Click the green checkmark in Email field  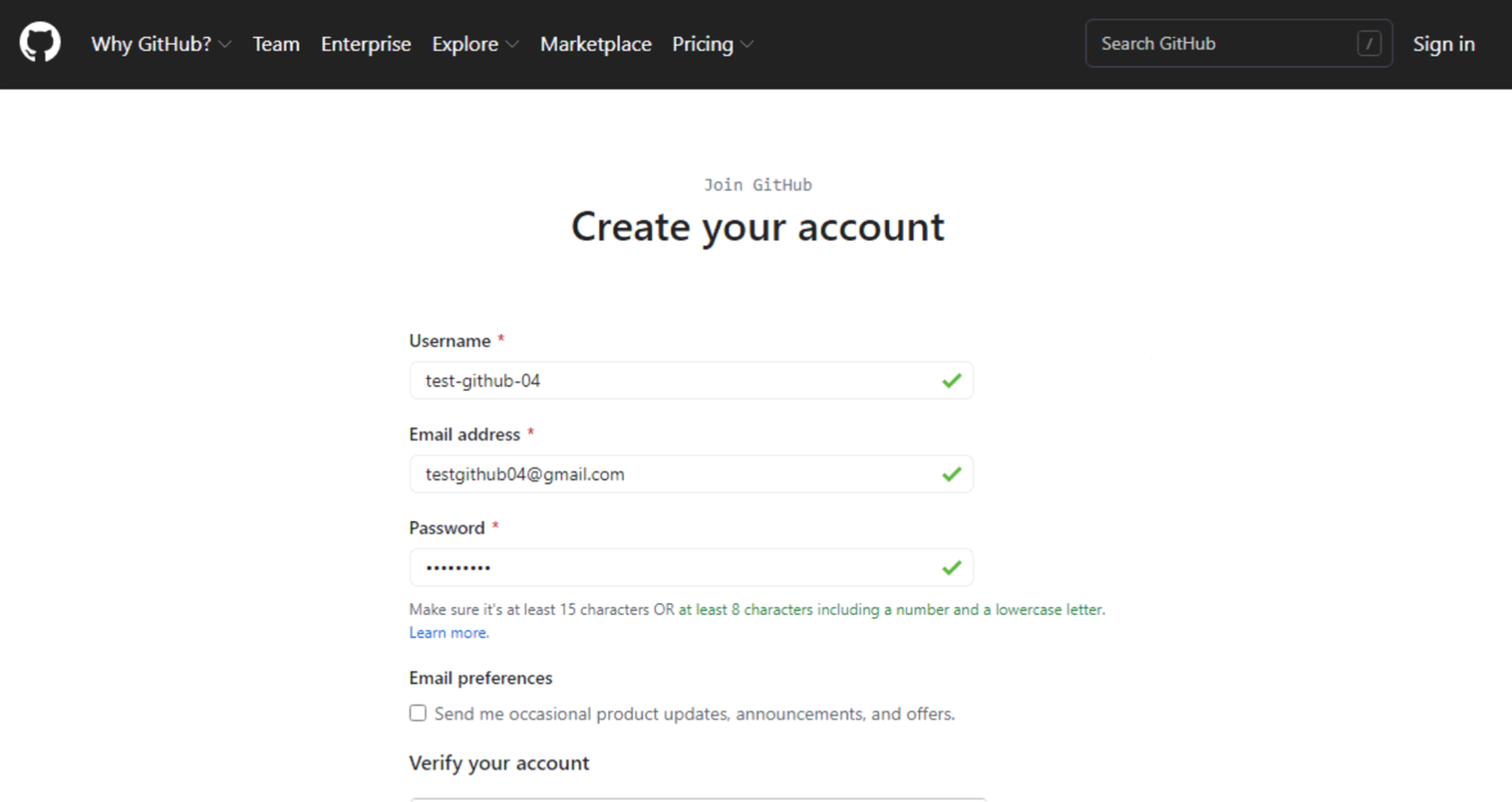click(x=951, y=474)
